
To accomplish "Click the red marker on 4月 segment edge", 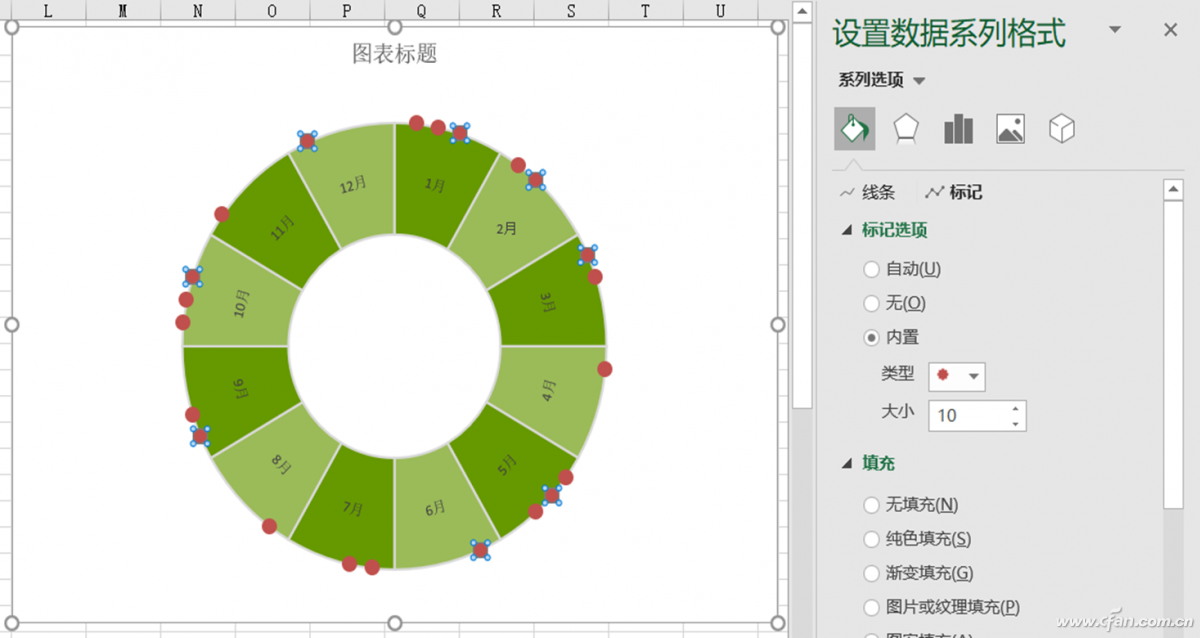I will click(605, 369).
